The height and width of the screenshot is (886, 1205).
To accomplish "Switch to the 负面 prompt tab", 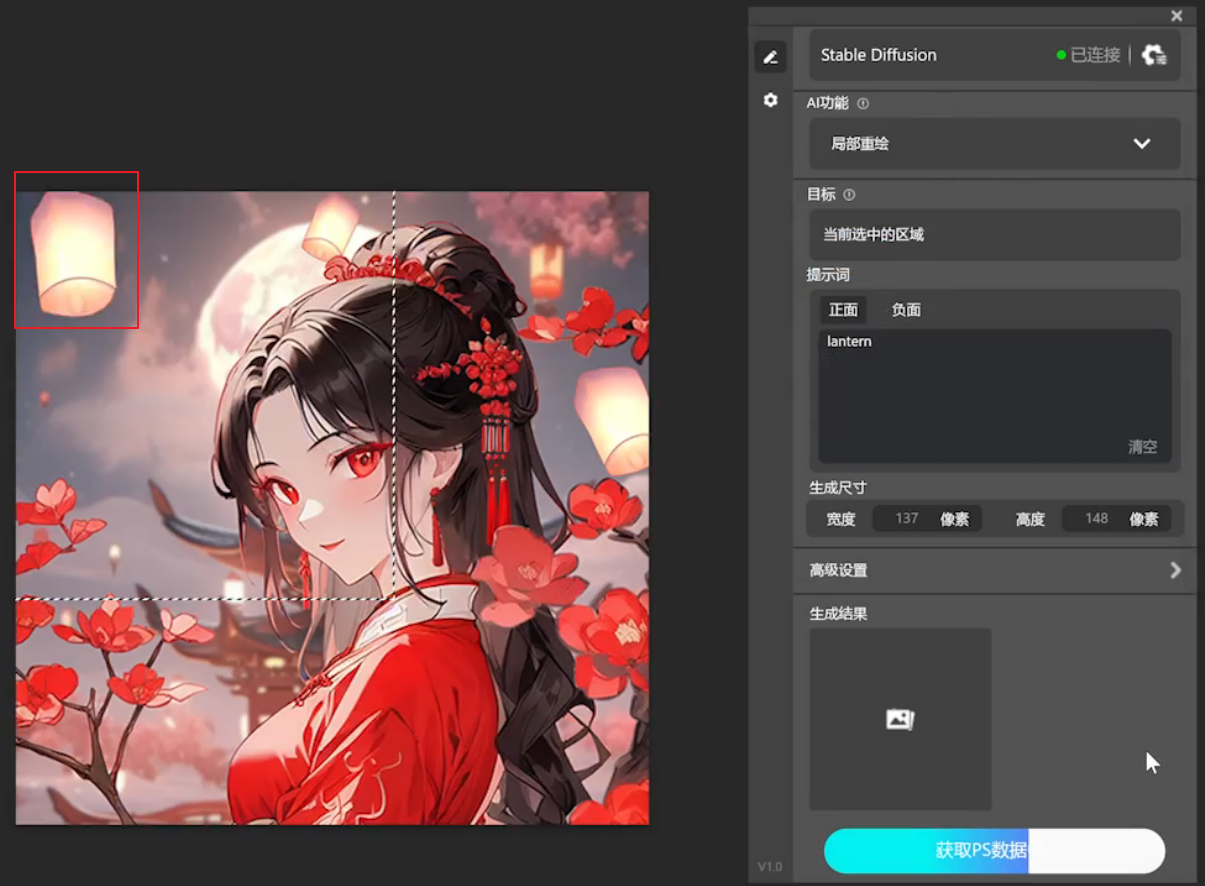I will tap(906, 310).
